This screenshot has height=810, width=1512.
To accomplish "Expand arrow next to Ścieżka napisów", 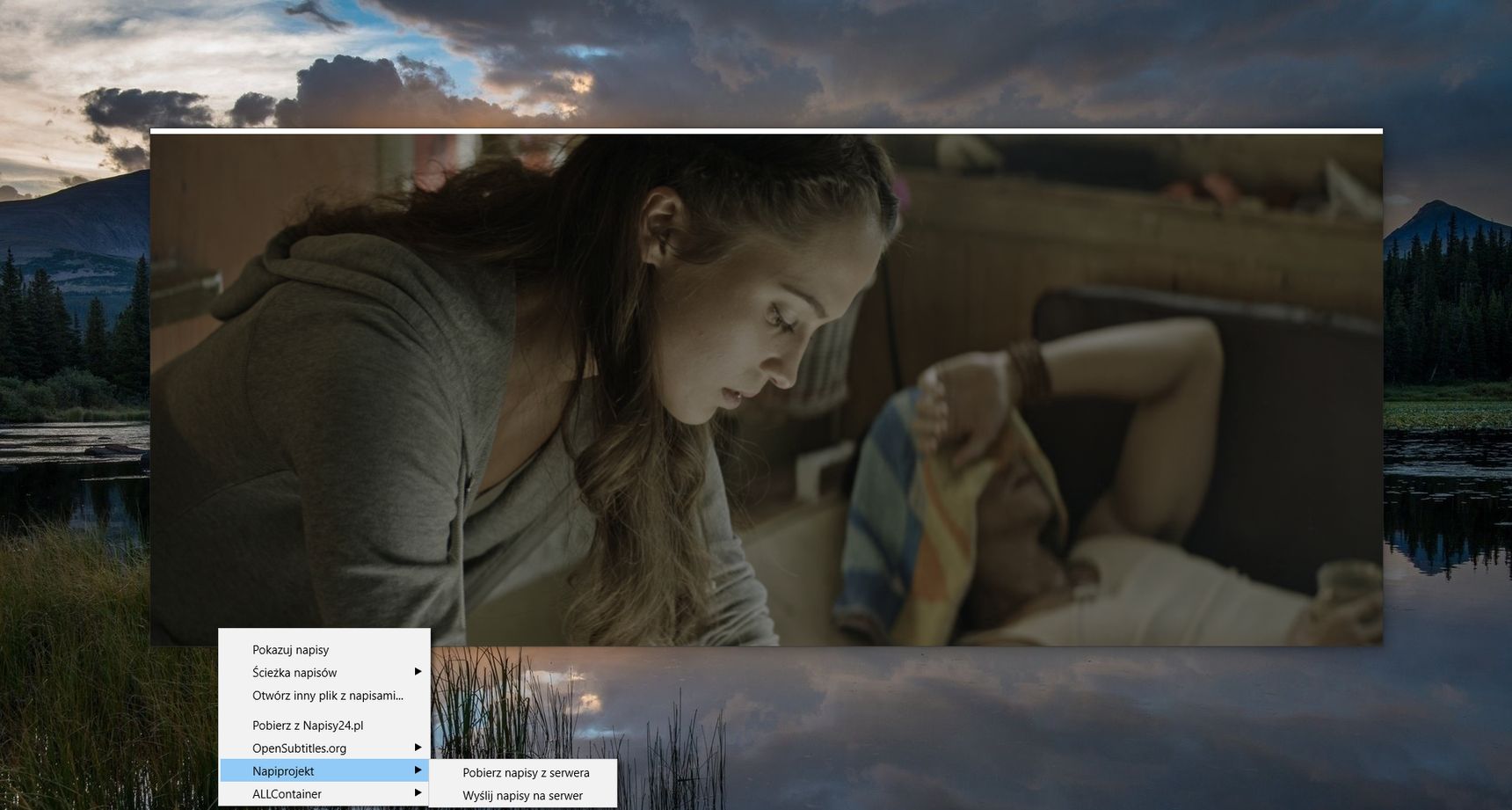I will 418,672.
